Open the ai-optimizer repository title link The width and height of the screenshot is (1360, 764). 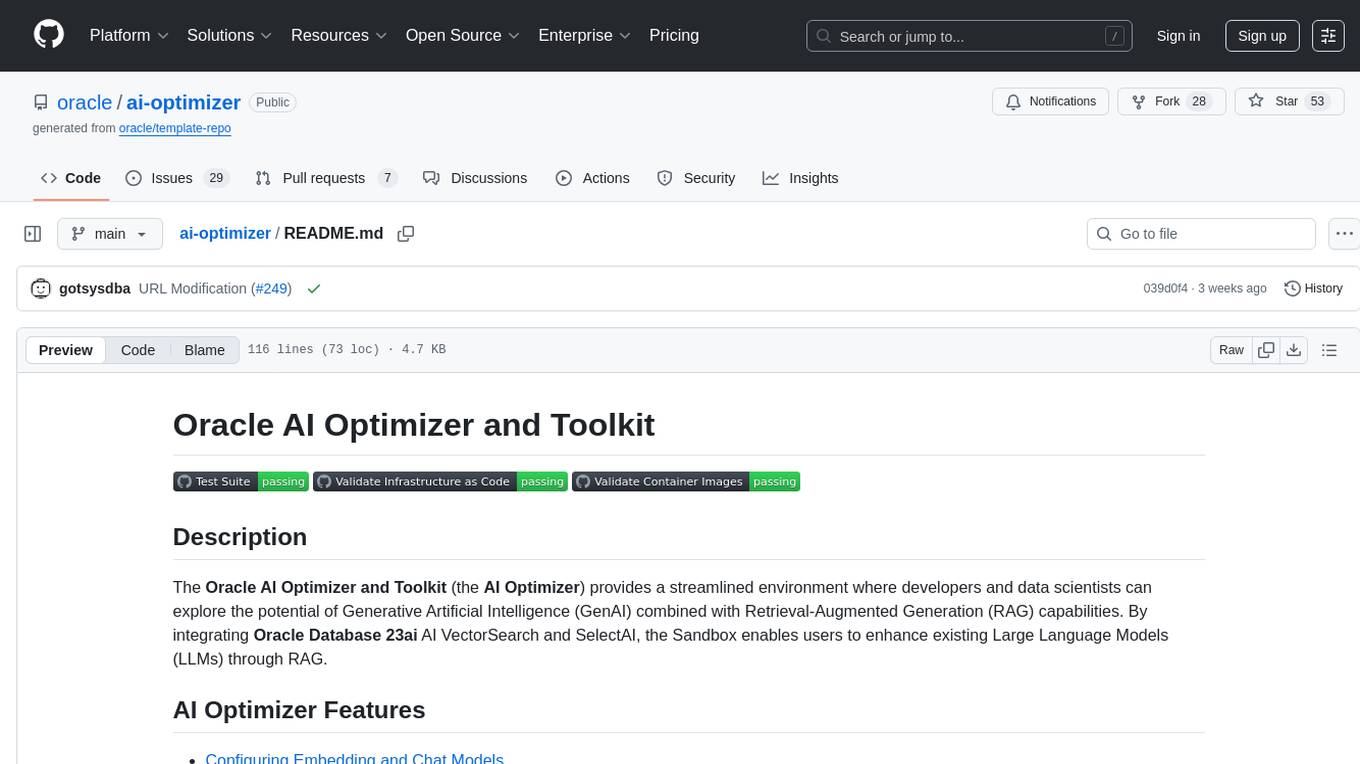click(x=184, y=102)
